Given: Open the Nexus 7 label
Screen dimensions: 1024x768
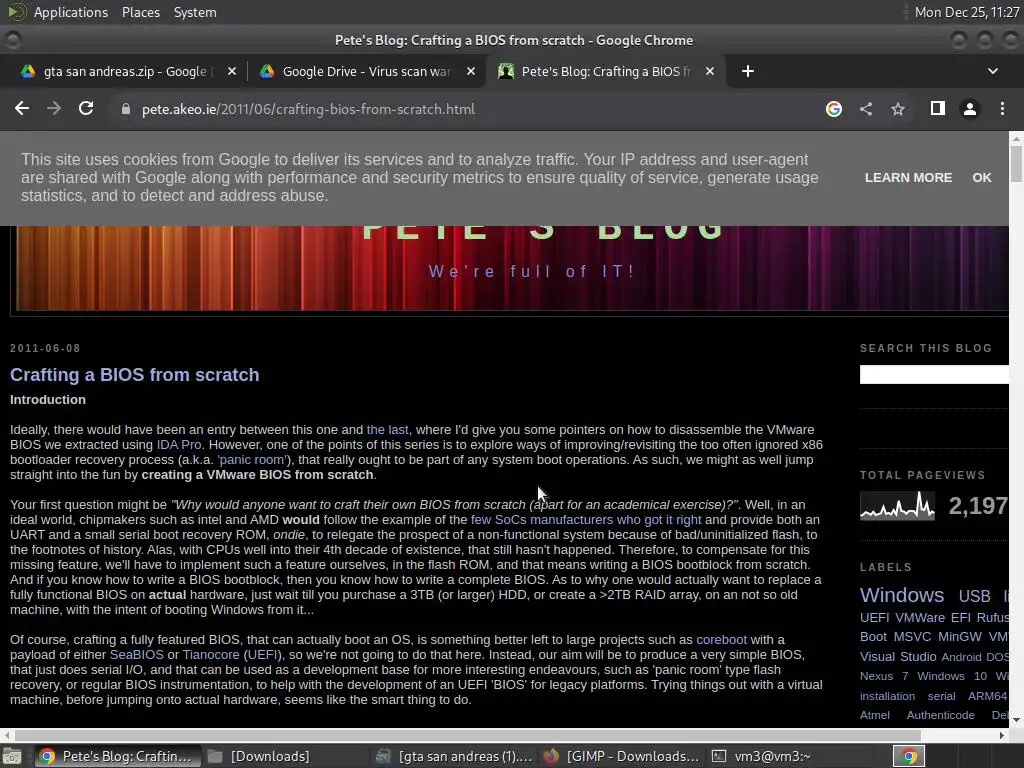Looking at the screenshot, I should (x=884, y=677).
